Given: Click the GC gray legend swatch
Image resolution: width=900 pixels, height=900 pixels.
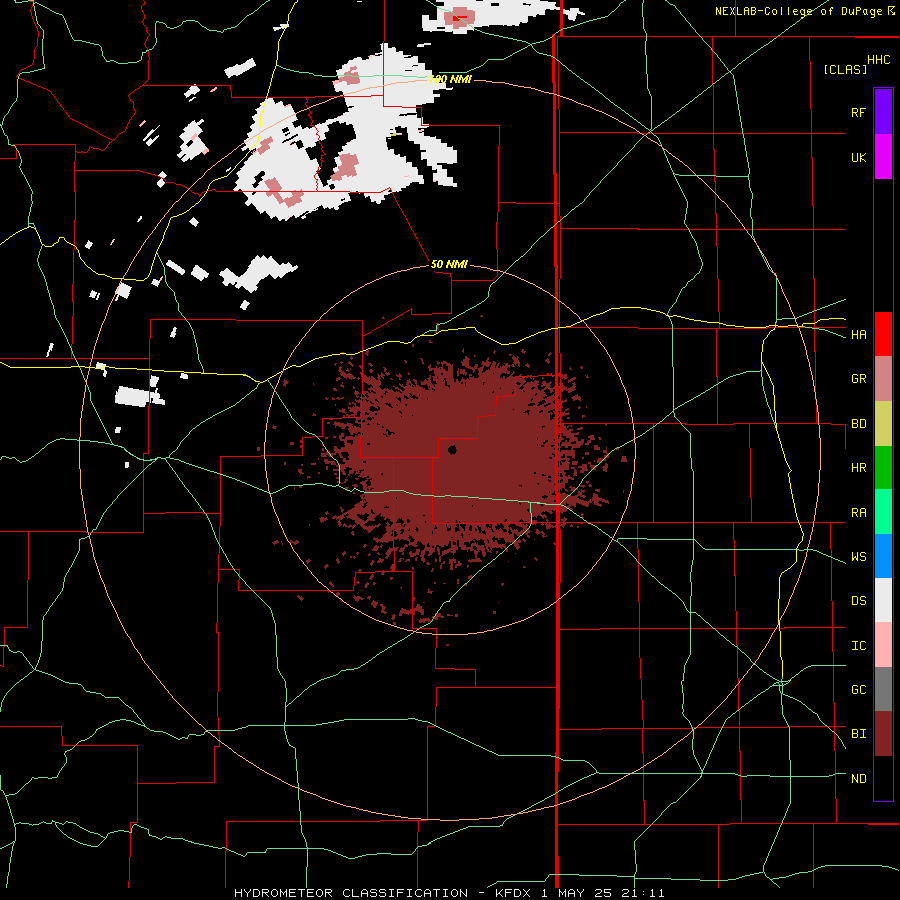Looking at the screenshot, I should pyautogui.click(x=883, y=689).
